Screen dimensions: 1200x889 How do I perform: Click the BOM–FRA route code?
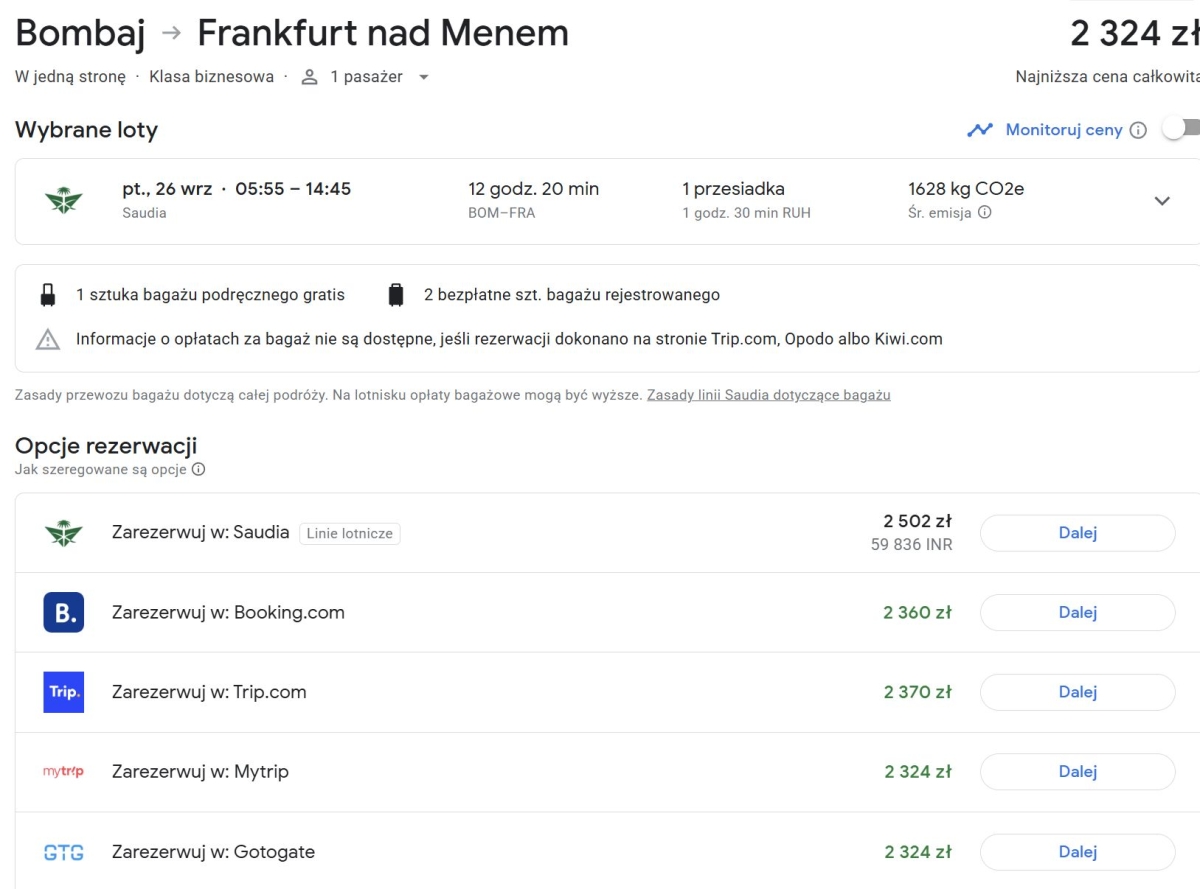501,213
